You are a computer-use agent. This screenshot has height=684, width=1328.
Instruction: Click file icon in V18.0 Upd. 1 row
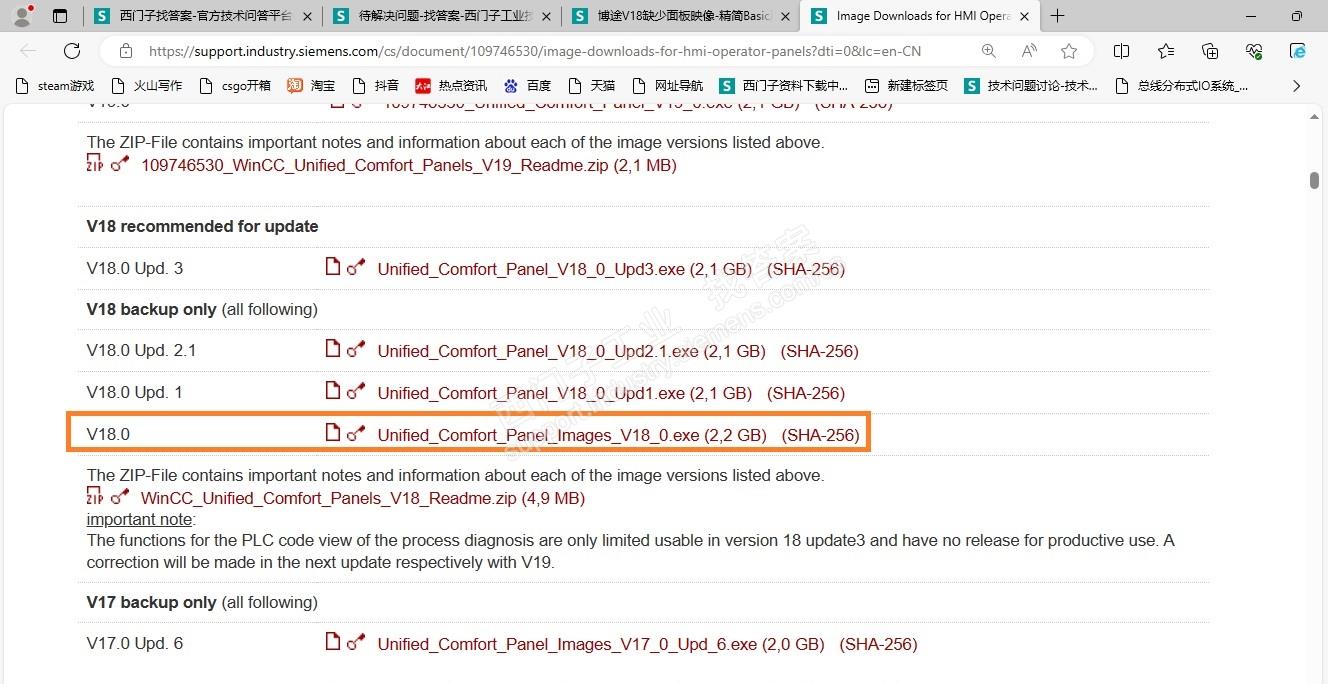point(333,390)
